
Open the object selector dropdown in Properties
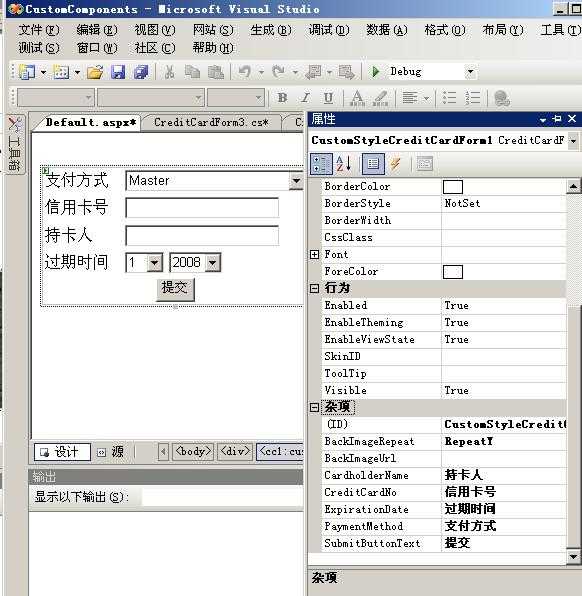[x=573, y=141]
